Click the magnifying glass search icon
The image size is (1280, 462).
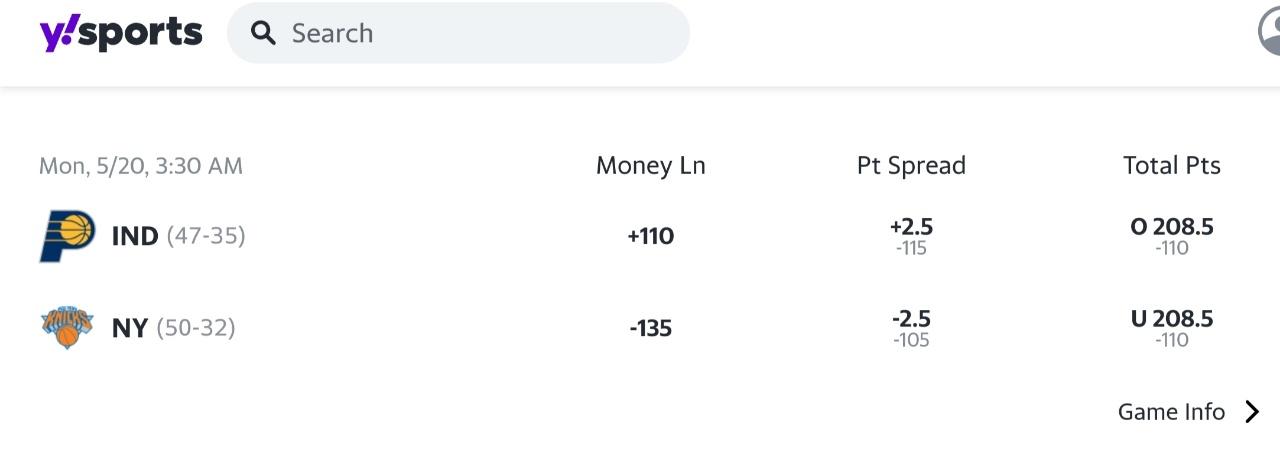click(x=263, y=33)
